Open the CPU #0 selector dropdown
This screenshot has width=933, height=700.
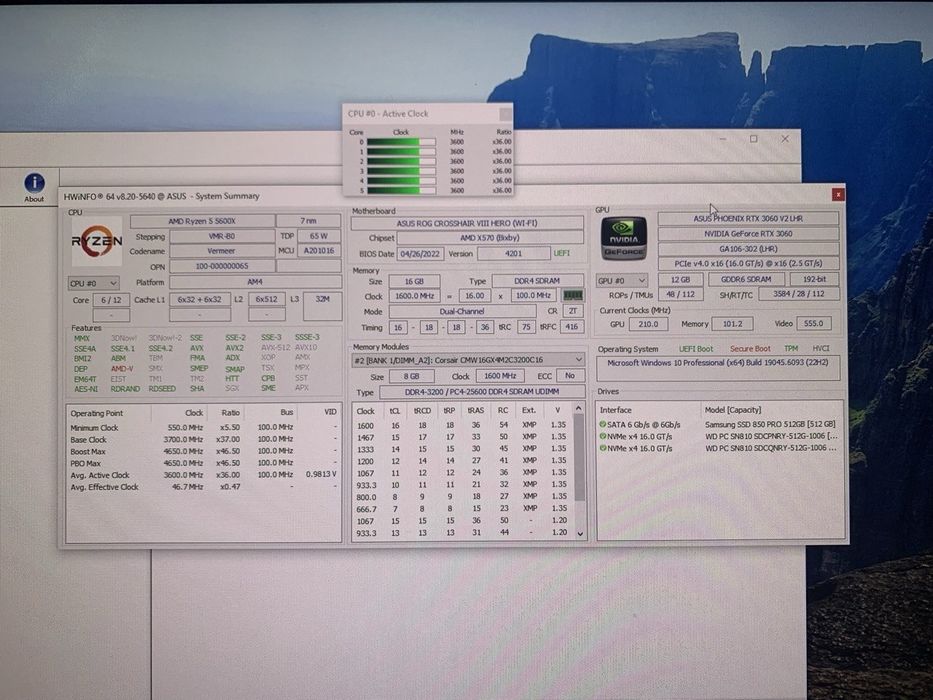pyautogui.click(x=94, y=283)
